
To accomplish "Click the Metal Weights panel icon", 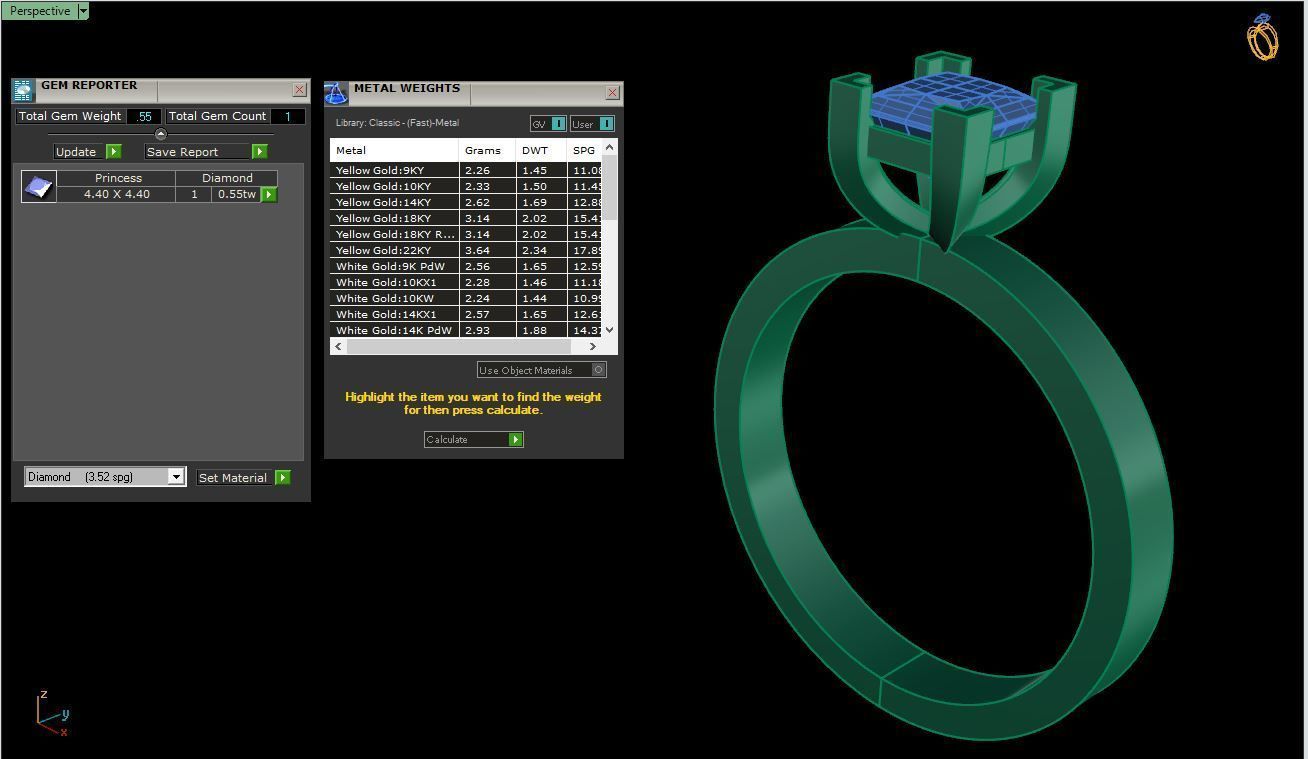I will tap(336, 94).
